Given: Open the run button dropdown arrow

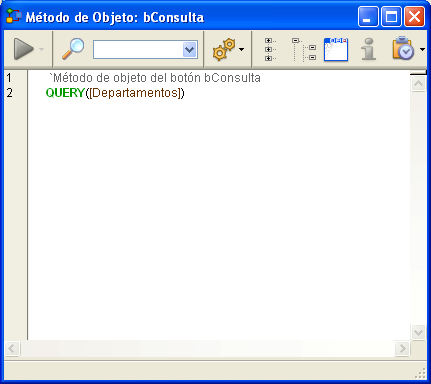Looking at the screenshot, I should (42, 49).
